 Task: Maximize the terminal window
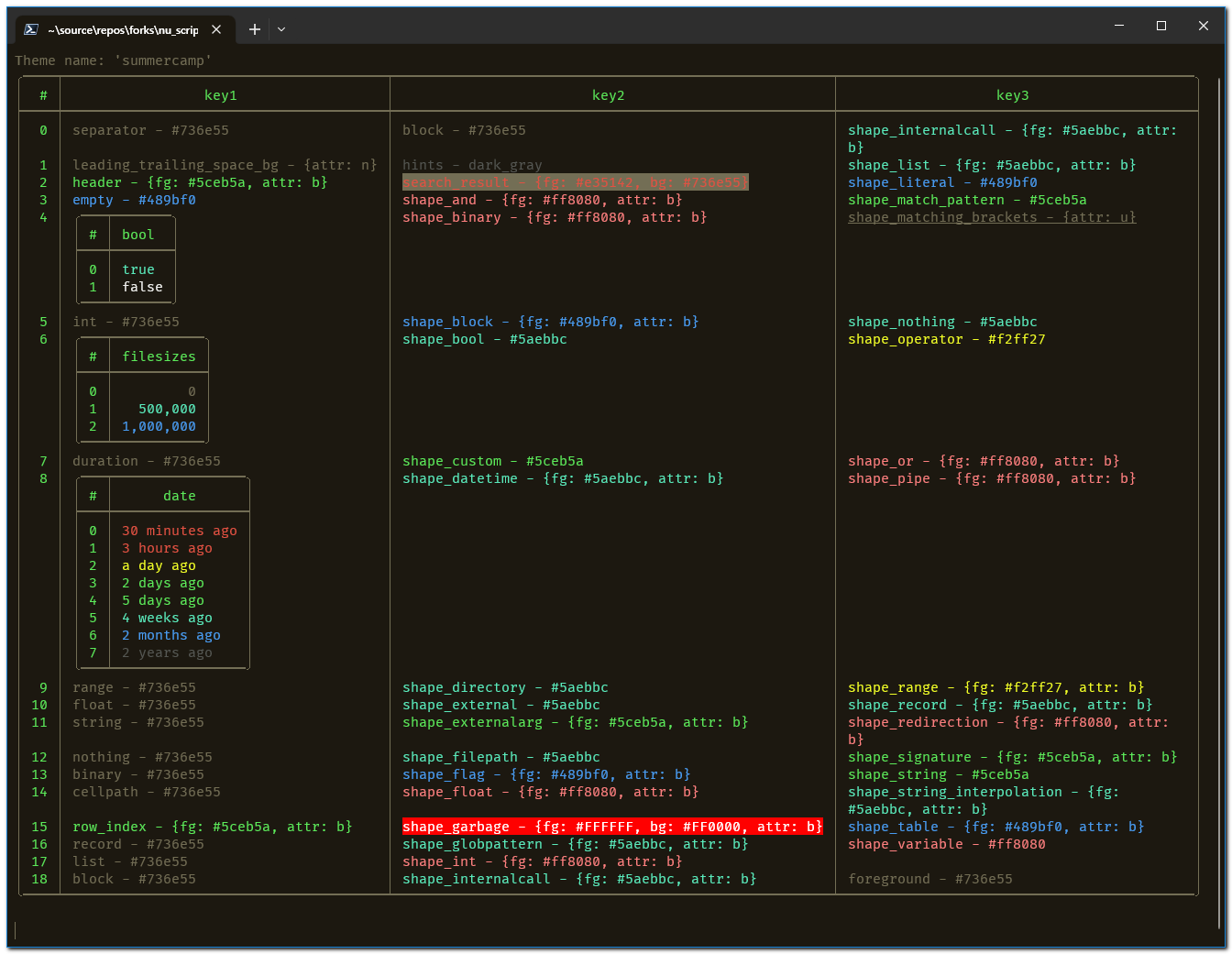(1161, 26)
